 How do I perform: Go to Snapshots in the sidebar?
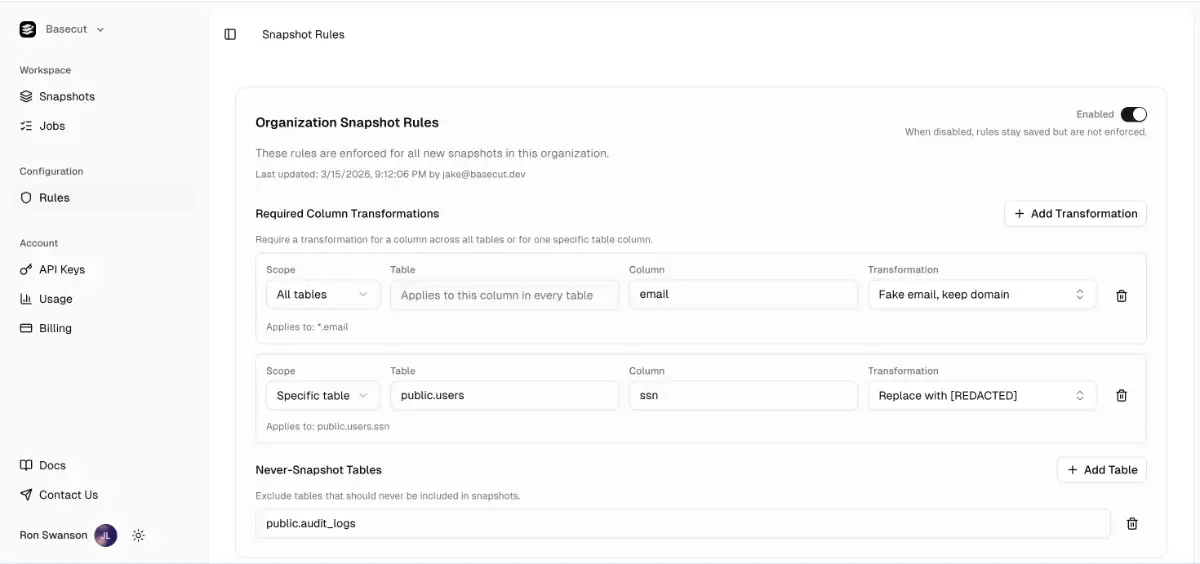coord(57,97)
